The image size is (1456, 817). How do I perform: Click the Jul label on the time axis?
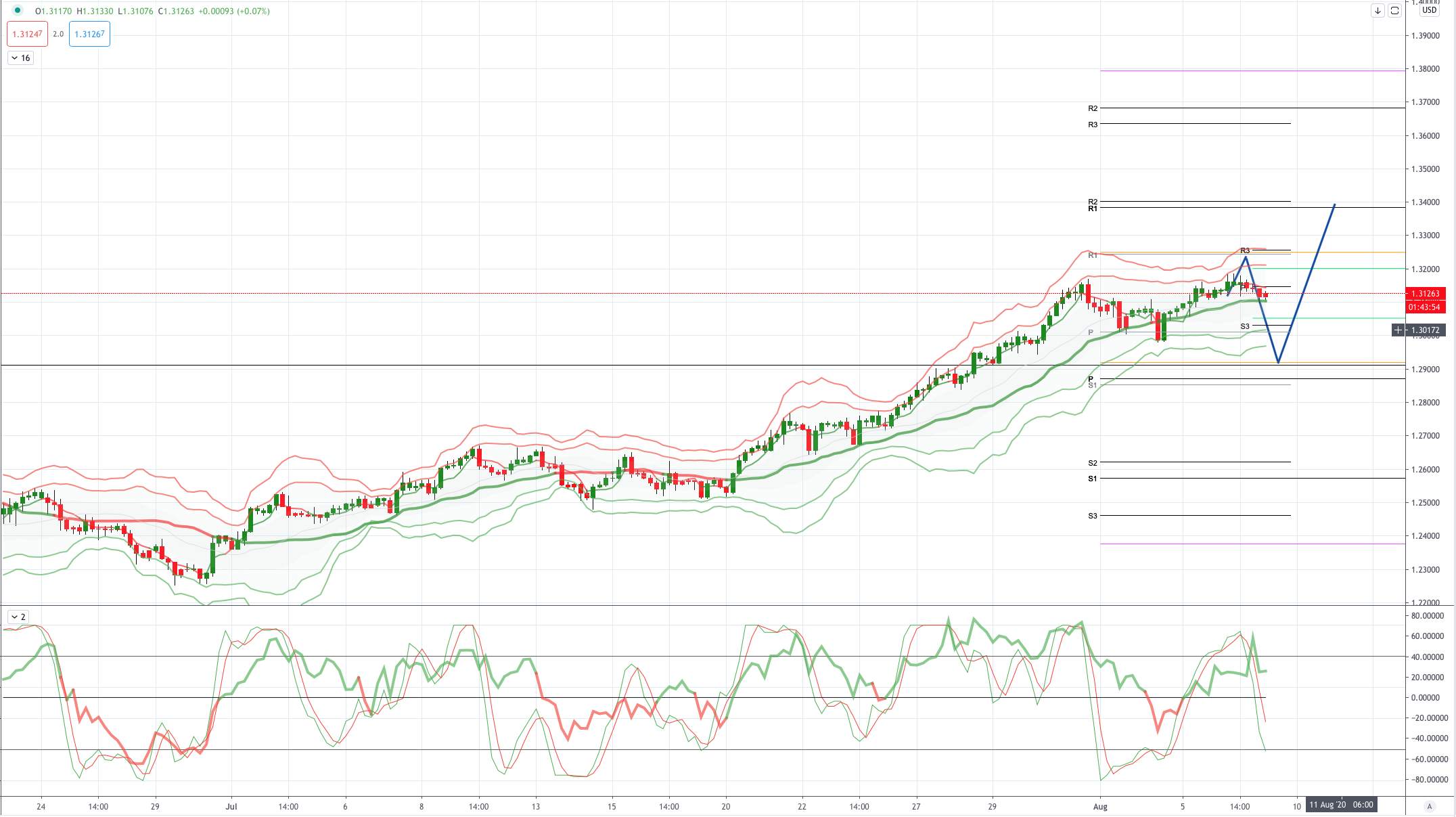coord(231,806)
